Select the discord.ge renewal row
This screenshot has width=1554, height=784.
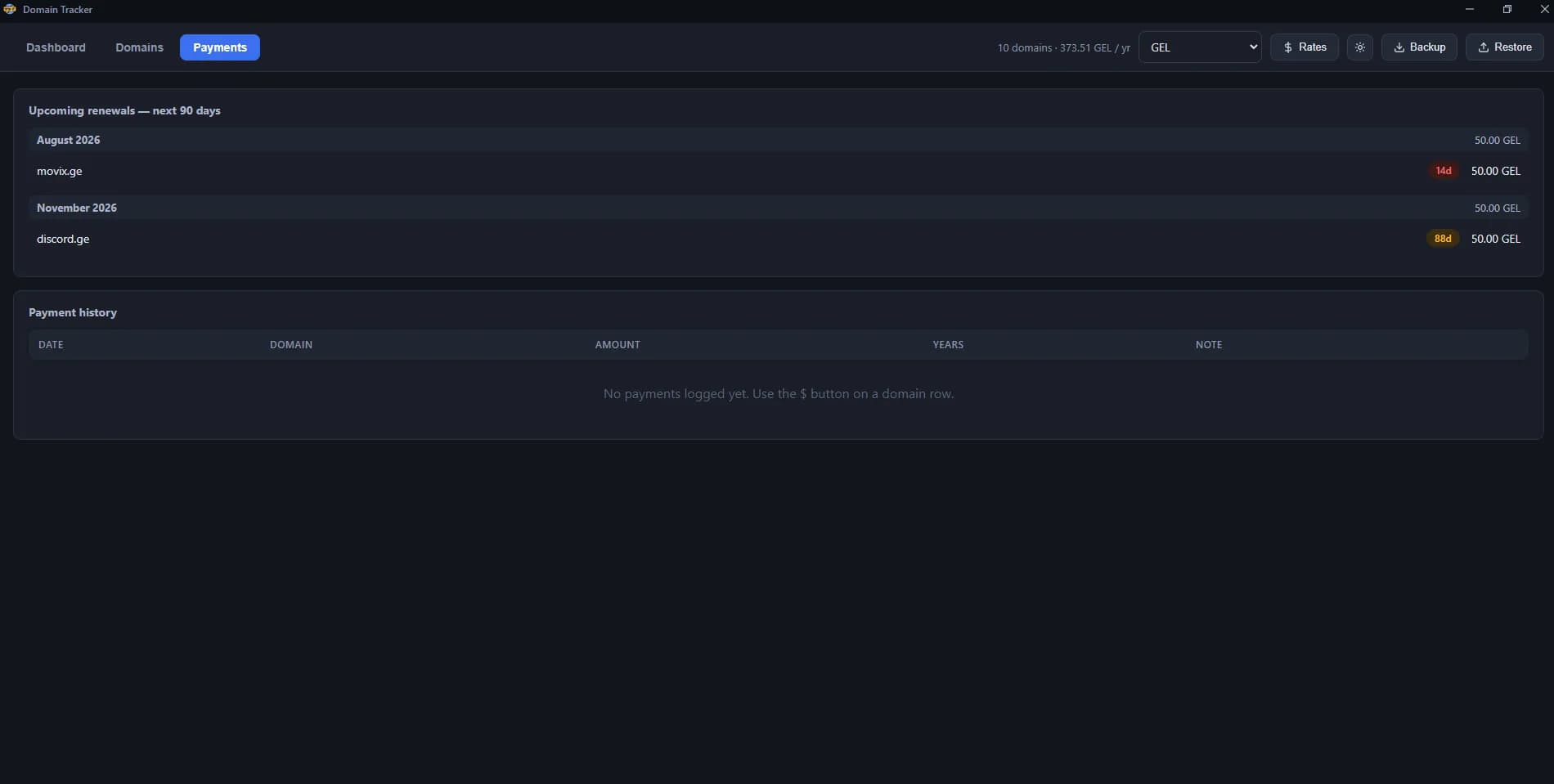click(x=779, y=239)
